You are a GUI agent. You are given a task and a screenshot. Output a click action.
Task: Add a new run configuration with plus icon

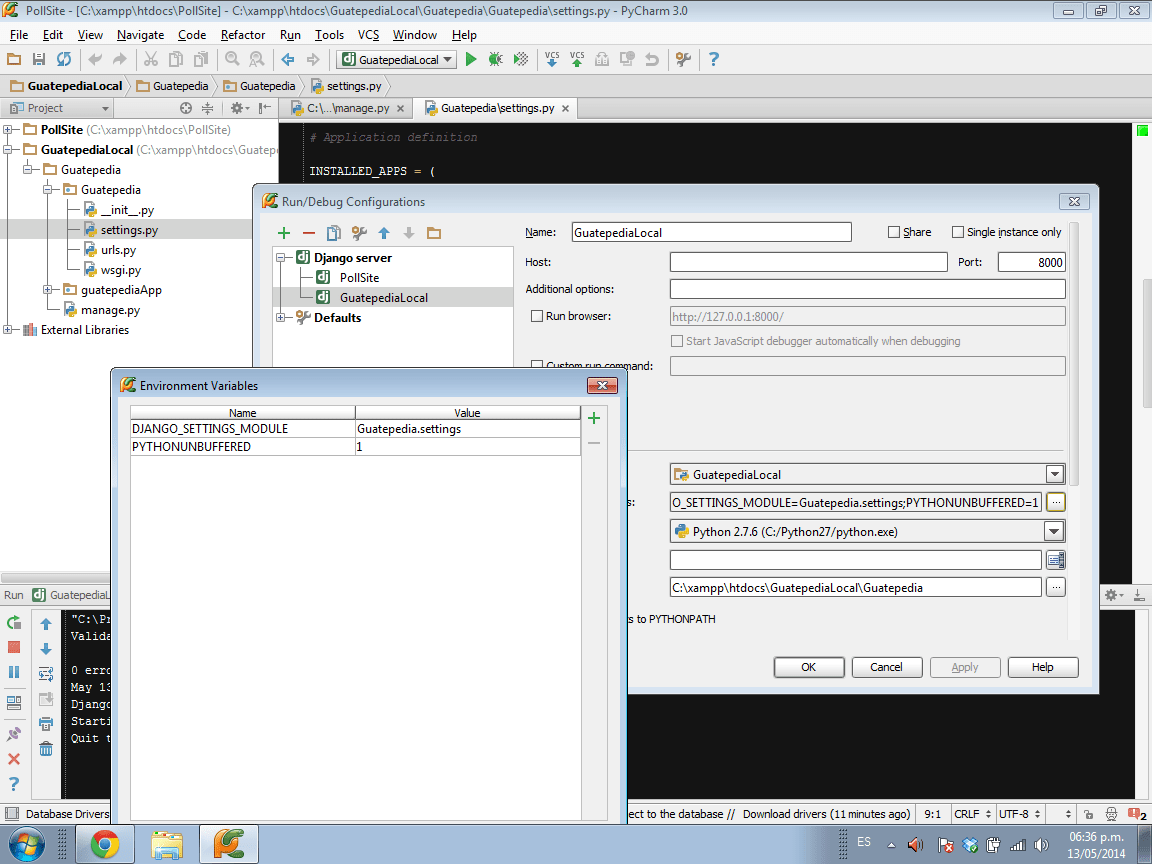tap(283, 232)
